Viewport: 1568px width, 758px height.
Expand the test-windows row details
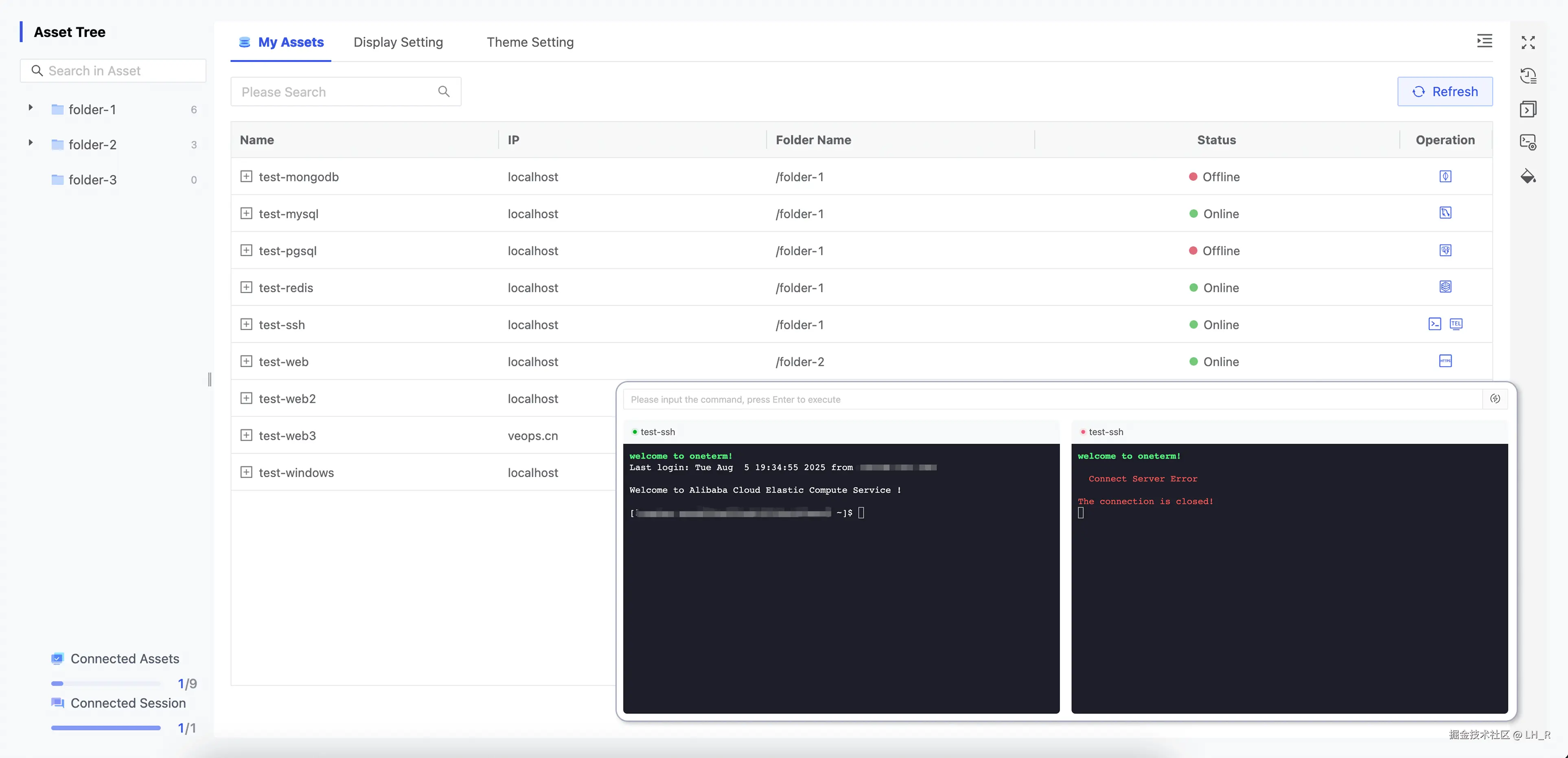coord(246,473)
